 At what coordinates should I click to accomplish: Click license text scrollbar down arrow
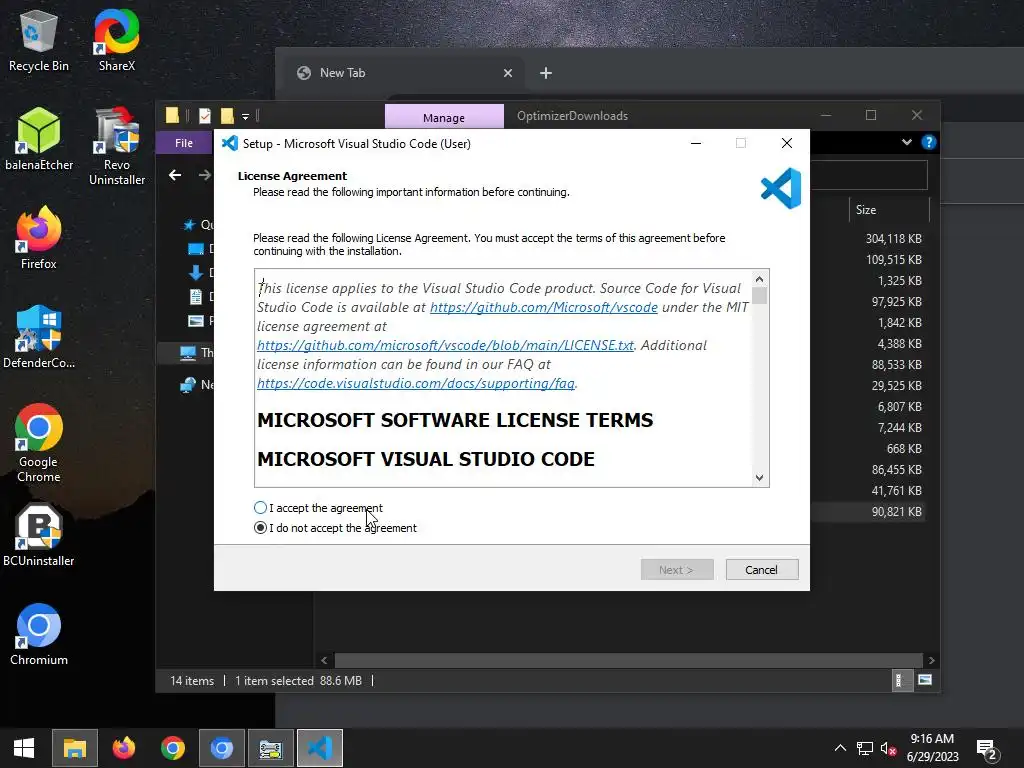[x=759, y=477]
